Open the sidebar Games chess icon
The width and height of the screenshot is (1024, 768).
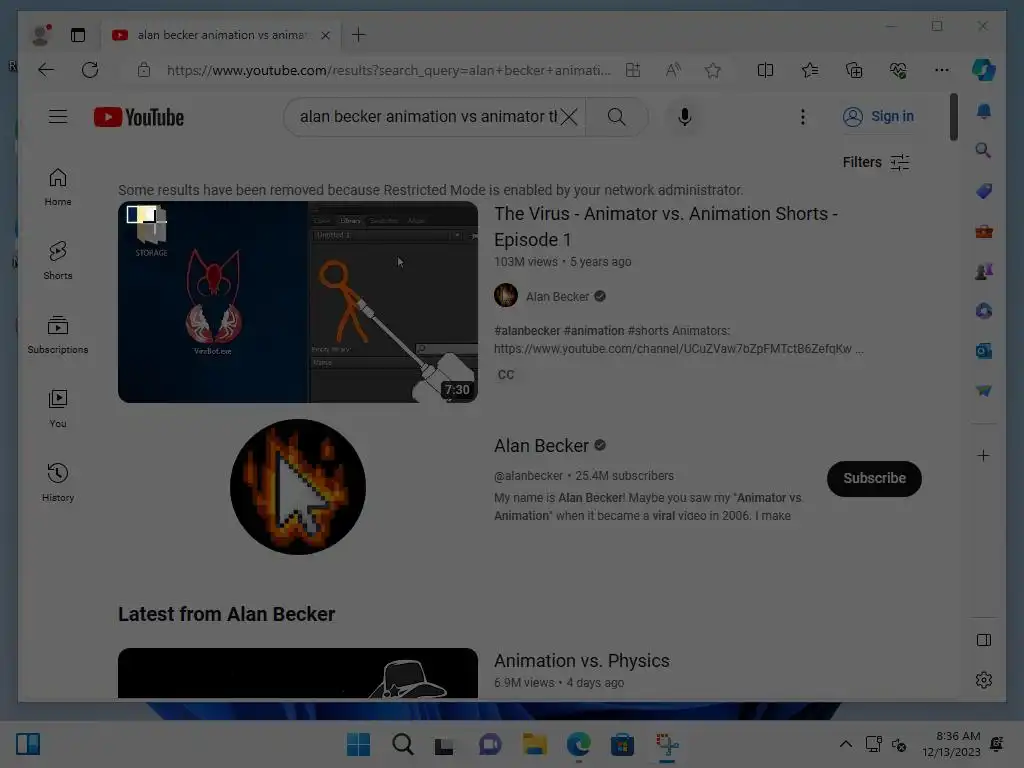coord(984,271)
